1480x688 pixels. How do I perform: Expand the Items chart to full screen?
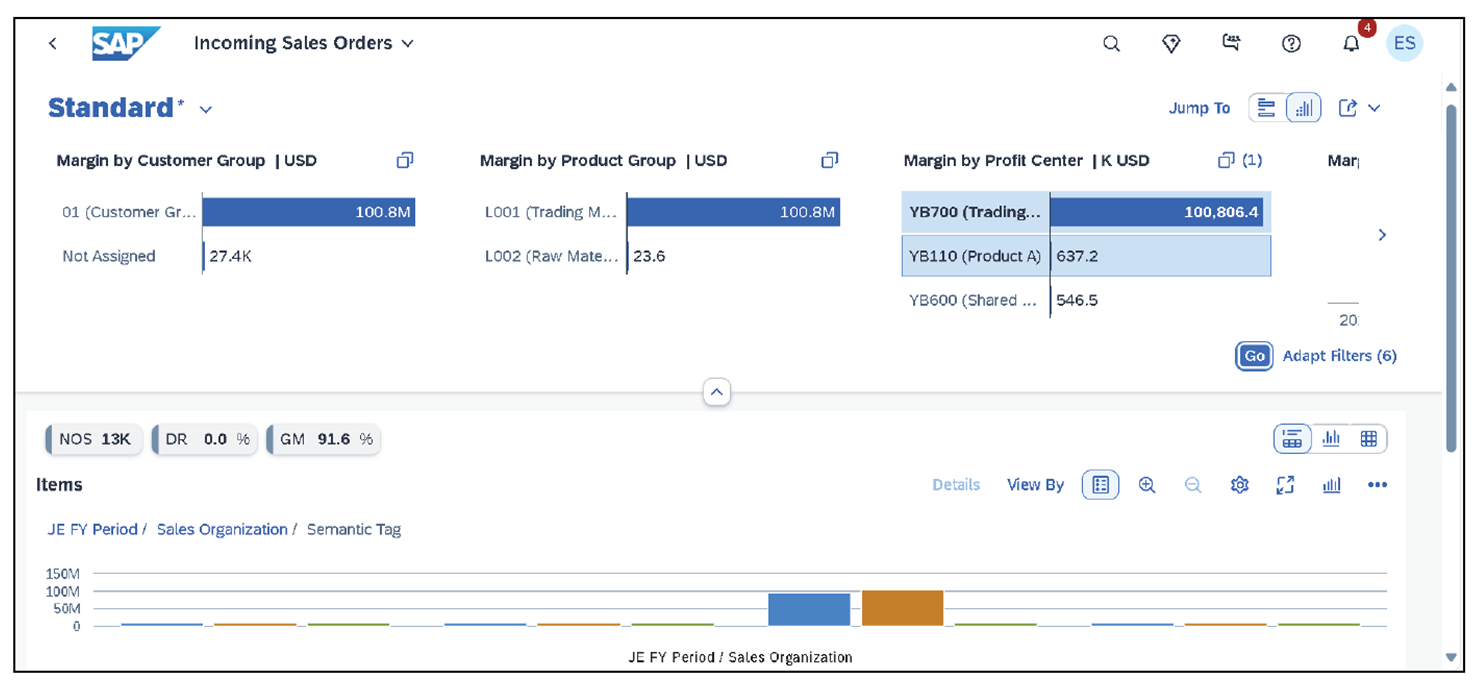pos(1285,485)
